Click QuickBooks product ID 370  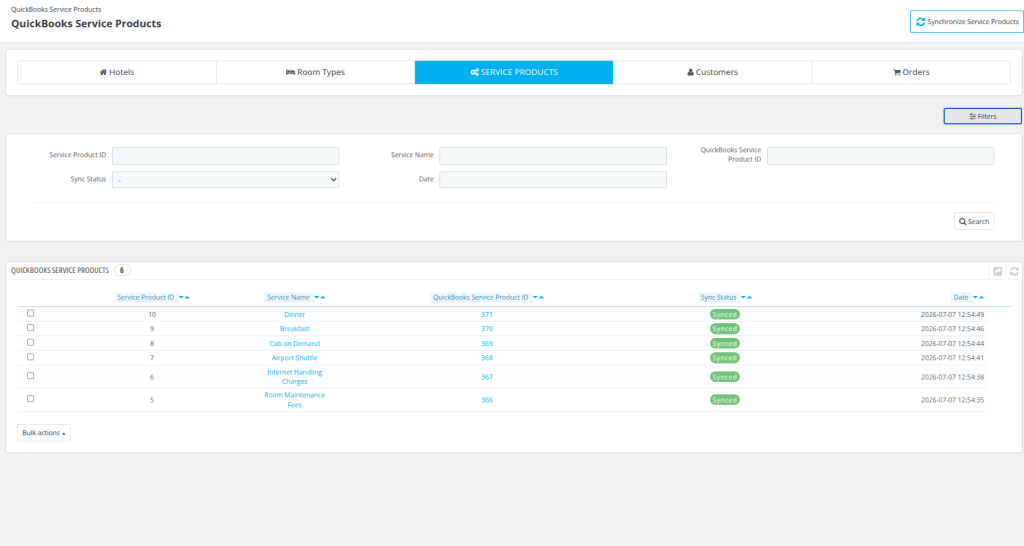[487, 329]
